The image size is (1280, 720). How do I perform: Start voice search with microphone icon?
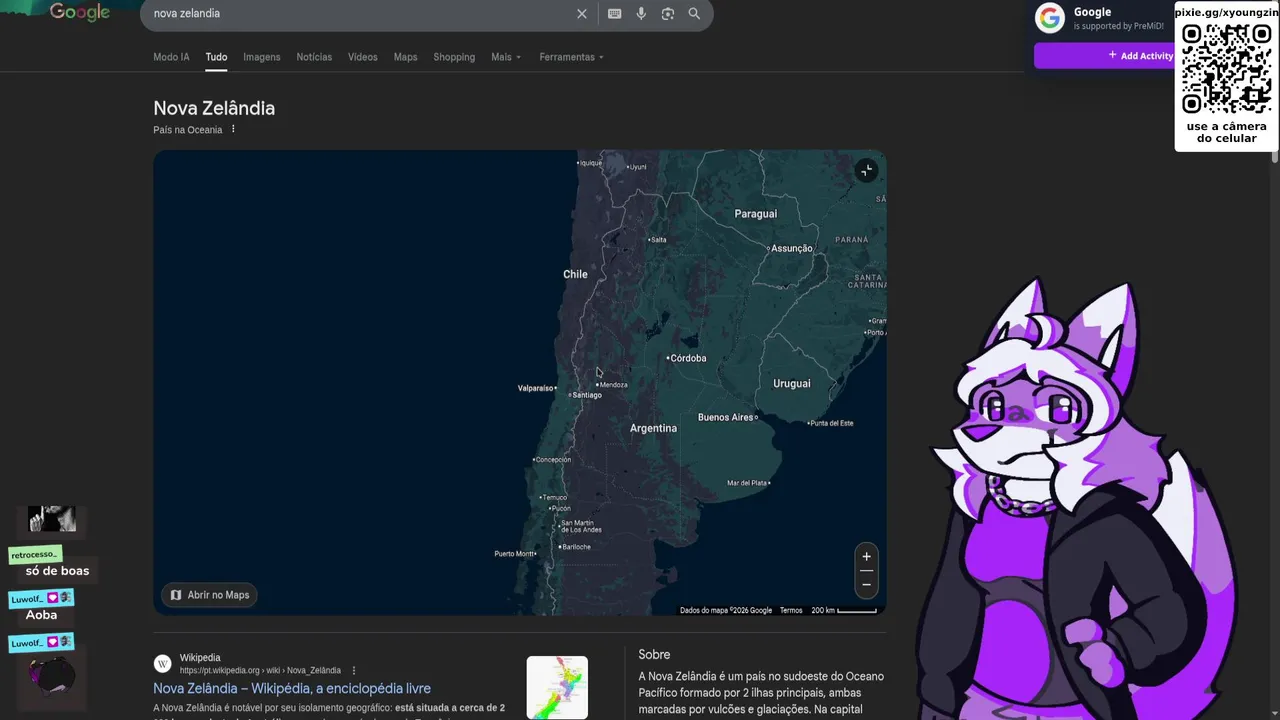(641, 14)
